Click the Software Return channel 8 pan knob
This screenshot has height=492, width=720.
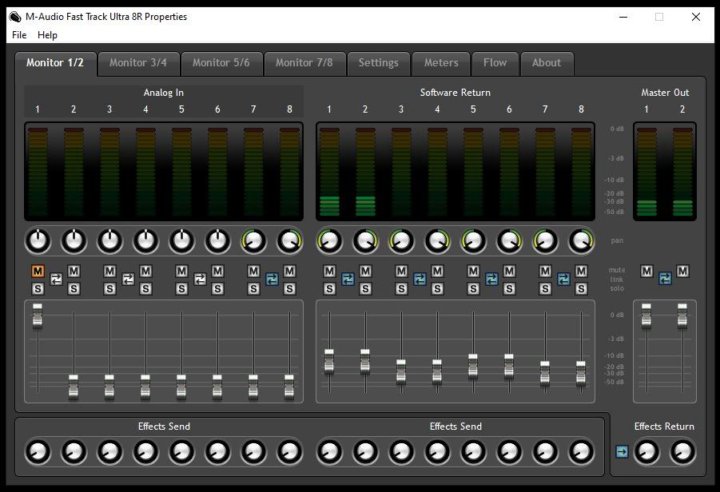click(581, 240)
